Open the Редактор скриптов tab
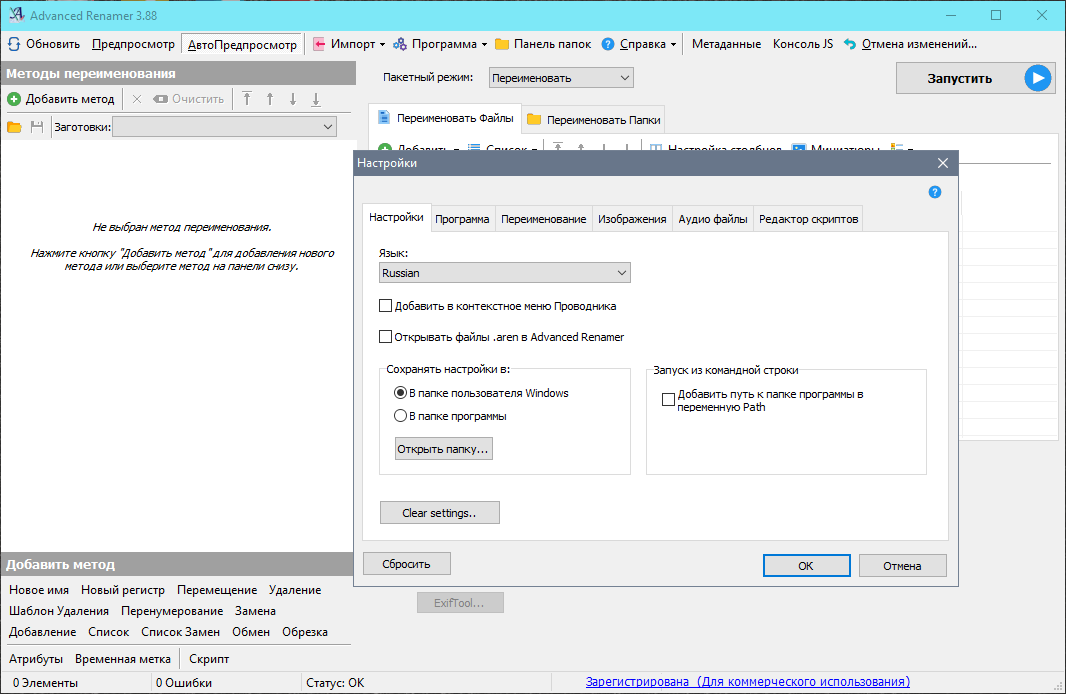The width and height of the screenshot is (1066, 694). 808,219
